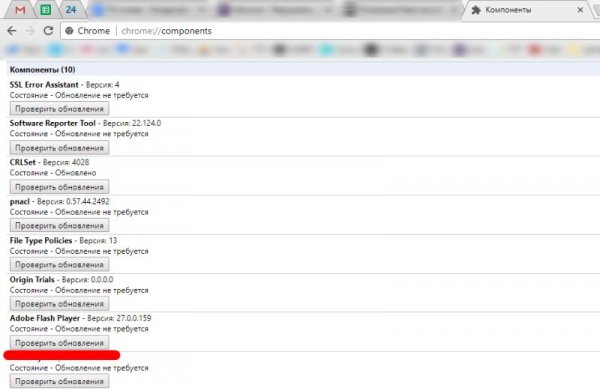Check updates for Origin Trials
The image size is (600, 390).
click(59, 304)
